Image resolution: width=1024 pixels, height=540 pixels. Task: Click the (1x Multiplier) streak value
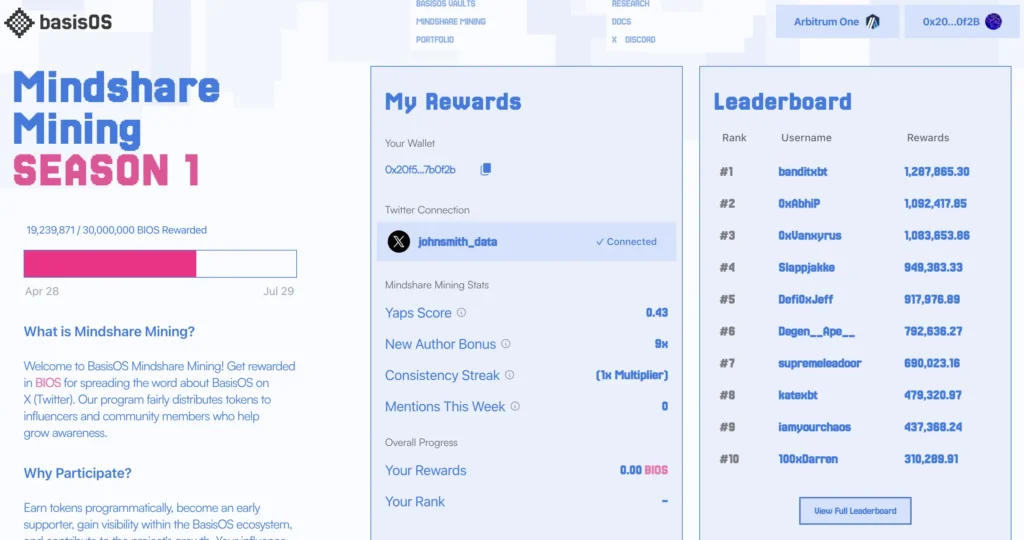tap(632, 375)
